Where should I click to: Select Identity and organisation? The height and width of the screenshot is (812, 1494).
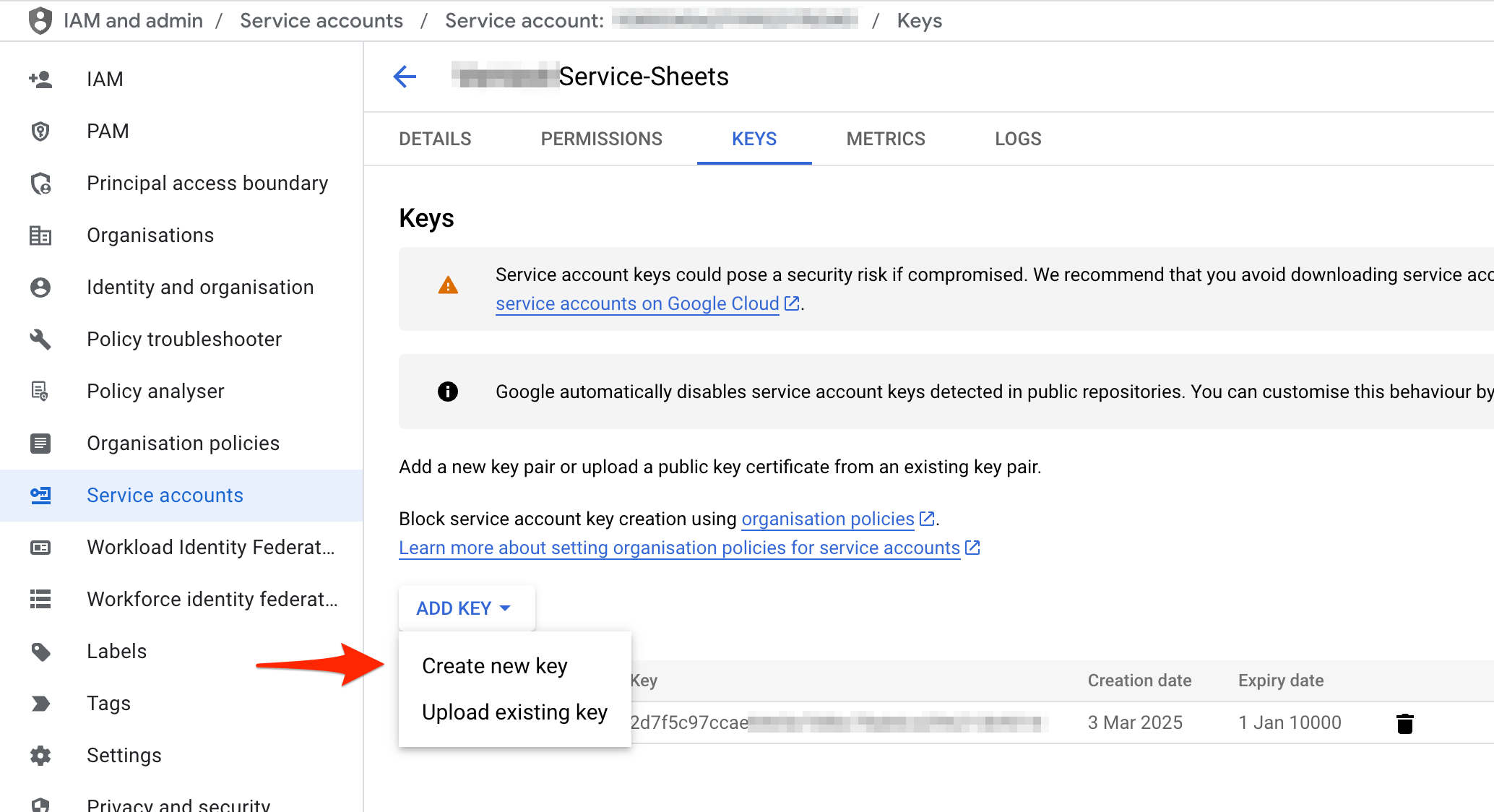coord(181,287)
